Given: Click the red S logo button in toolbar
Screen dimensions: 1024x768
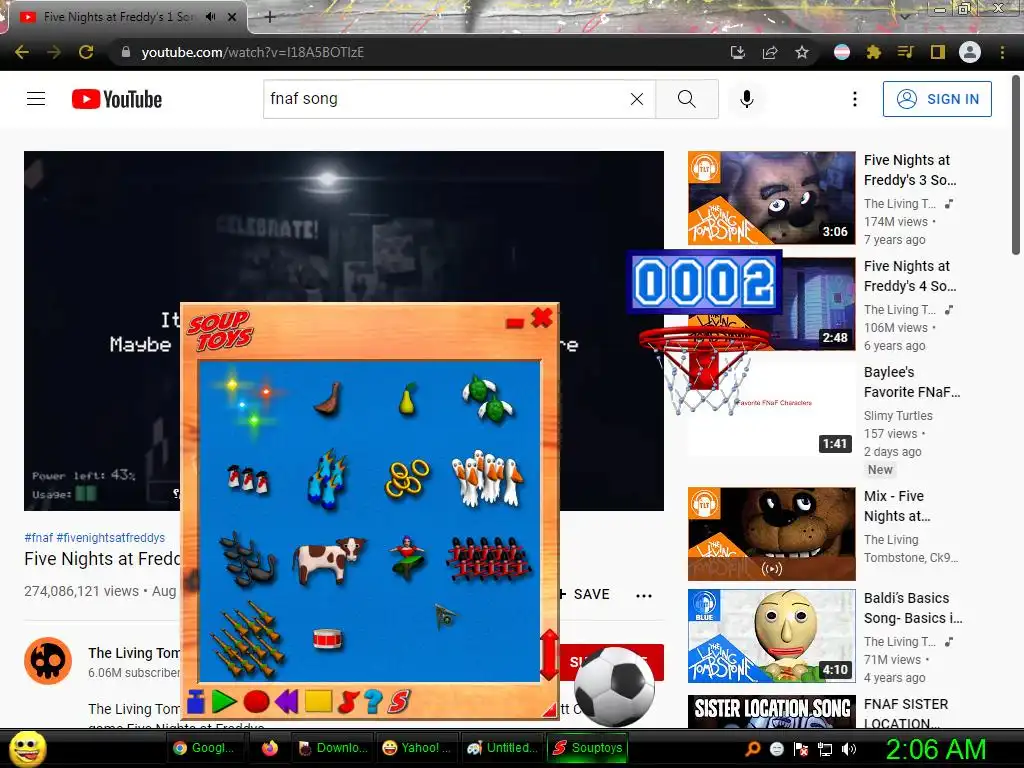Looking at the screenshot, I should pos(399,701).
